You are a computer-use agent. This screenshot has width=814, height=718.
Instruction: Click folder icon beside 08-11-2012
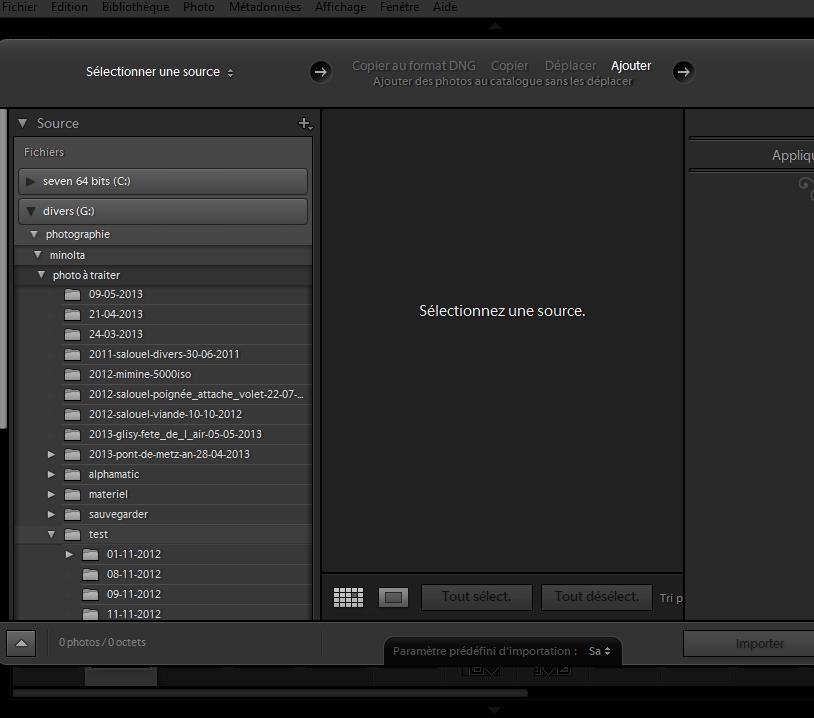90,575
